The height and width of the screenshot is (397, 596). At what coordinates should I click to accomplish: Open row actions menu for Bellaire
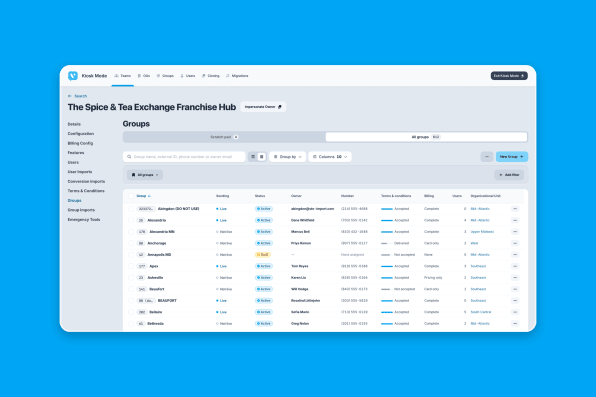(x=515, y=312)
